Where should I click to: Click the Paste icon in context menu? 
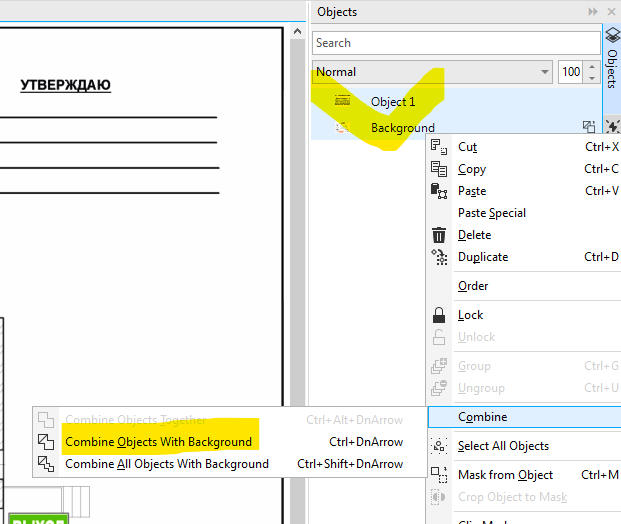[439, 191]
